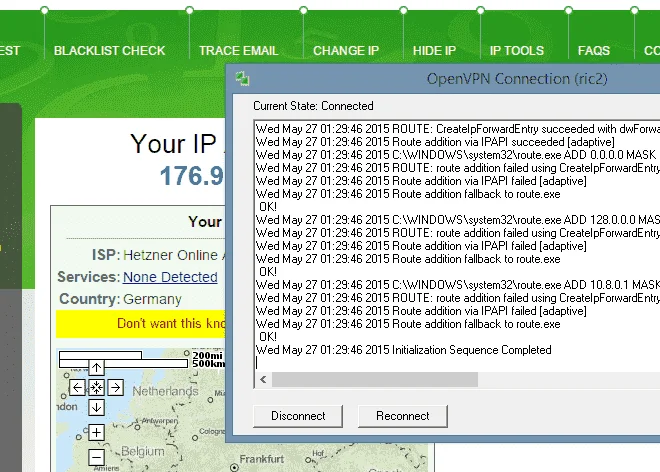Open FAQS menu item
Screen dimensions: 660x472
594,51
